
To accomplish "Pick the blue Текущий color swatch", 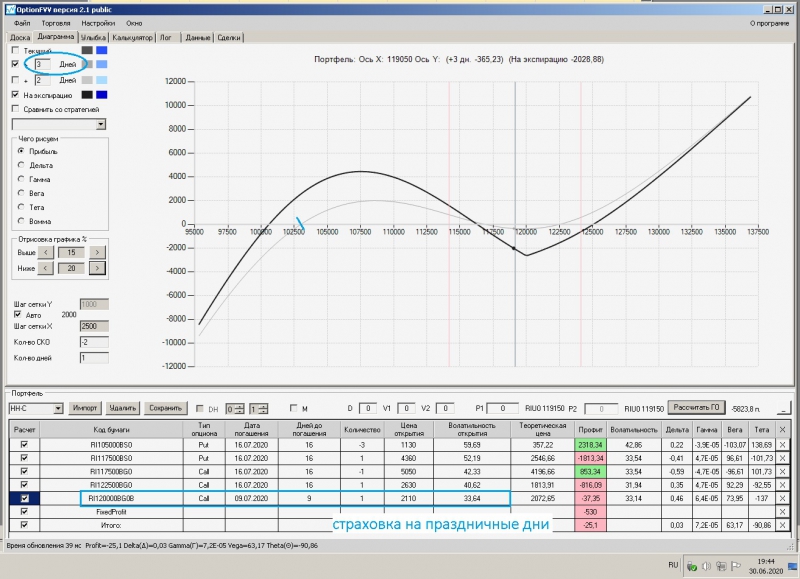I will pos(102,50).
